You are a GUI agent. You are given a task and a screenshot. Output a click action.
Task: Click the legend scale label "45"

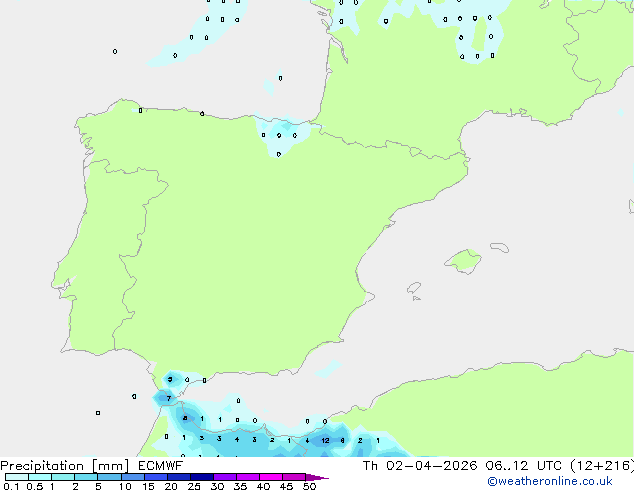(x=286, y=486)
